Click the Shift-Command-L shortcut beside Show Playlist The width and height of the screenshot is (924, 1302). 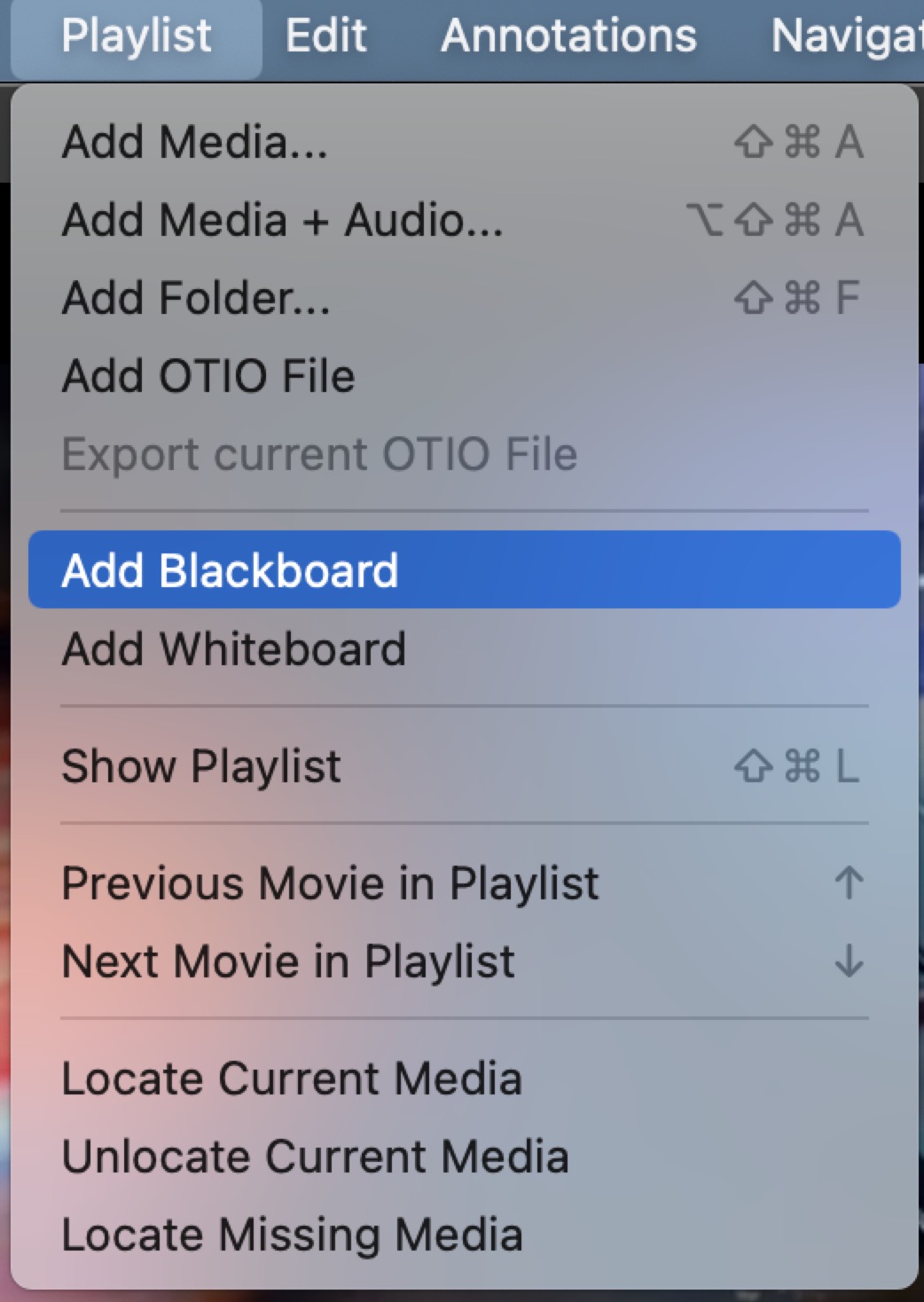point(797,765)
